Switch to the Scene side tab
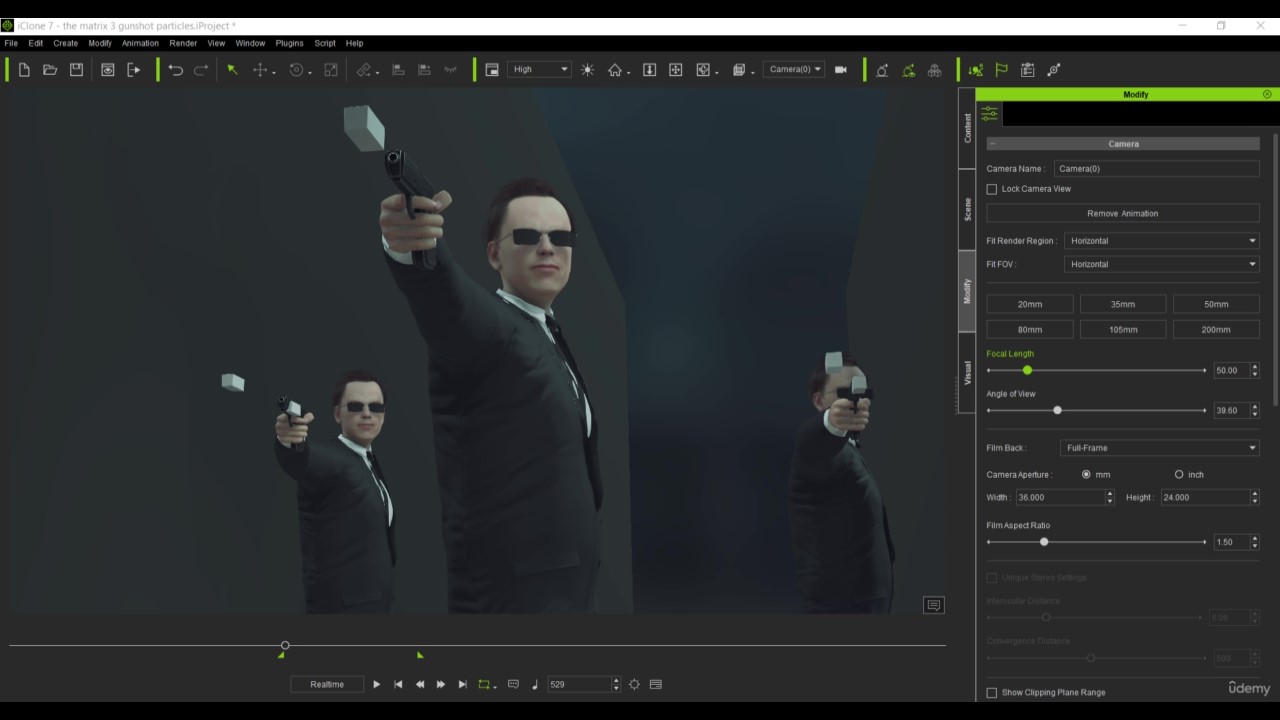Screen dimensions: 1280x720 point(967,209)
